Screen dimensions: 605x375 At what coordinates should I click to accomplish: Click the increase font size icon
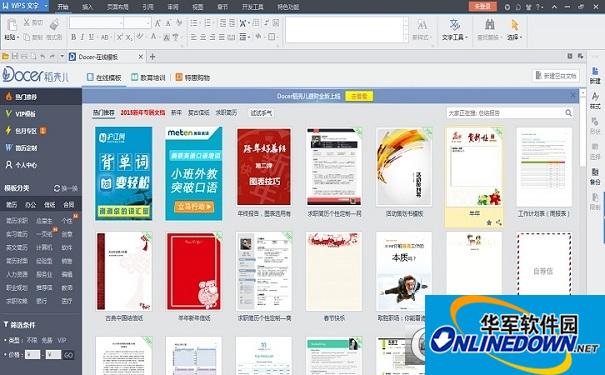coord(157,23)
